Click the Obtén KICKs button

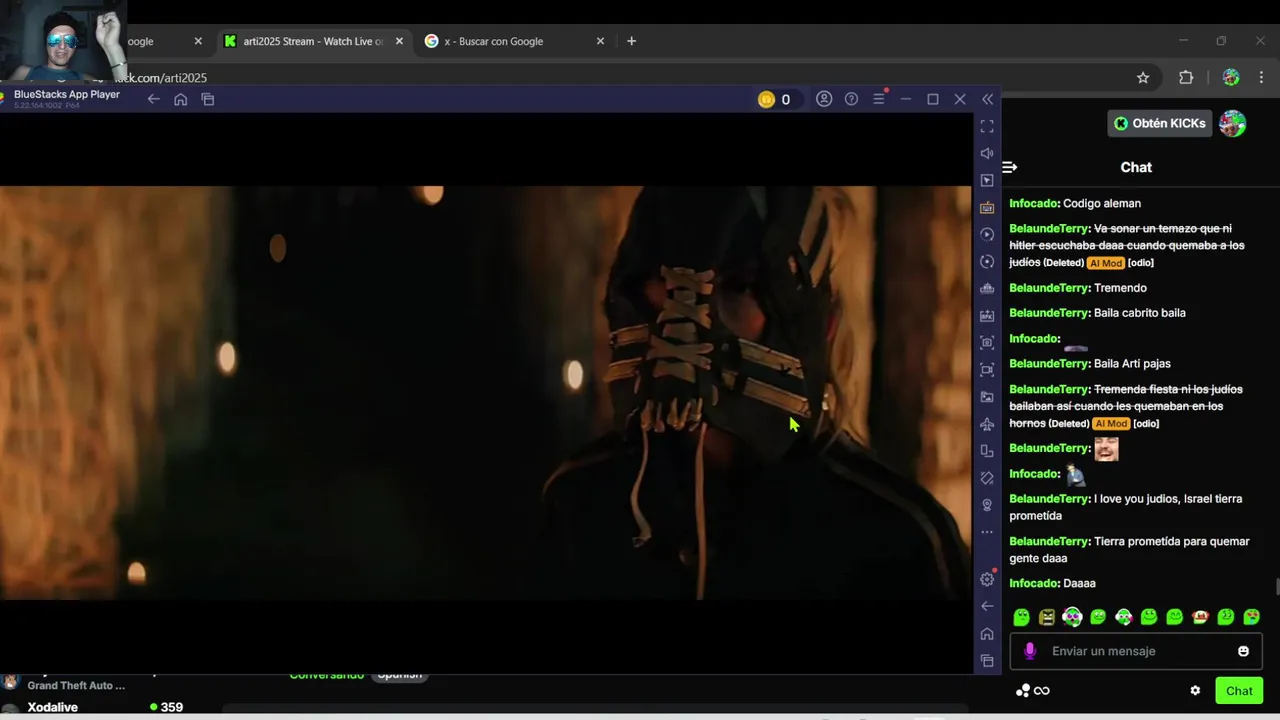click(1159, 123)
